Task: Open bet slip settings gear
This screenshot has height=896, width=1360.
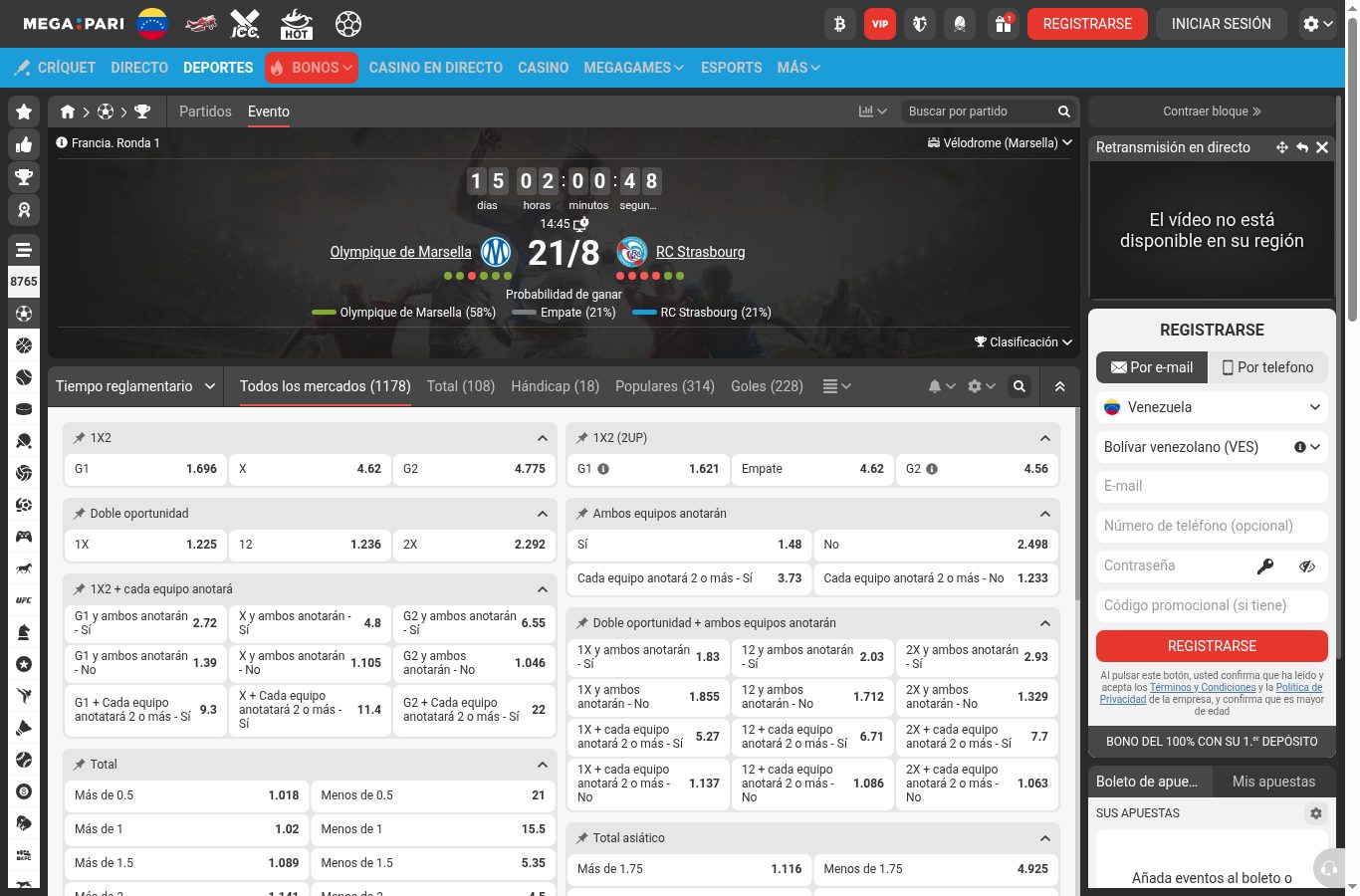Action: (x=1316, y=813)
